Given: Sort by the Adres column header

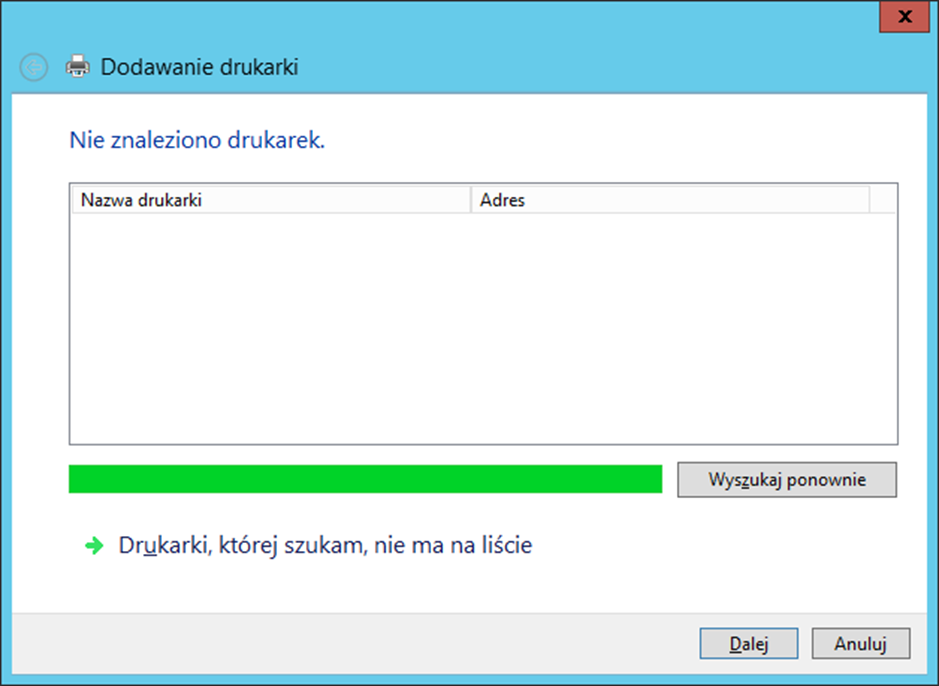Looking at the screenshot, I should point(668,200).
